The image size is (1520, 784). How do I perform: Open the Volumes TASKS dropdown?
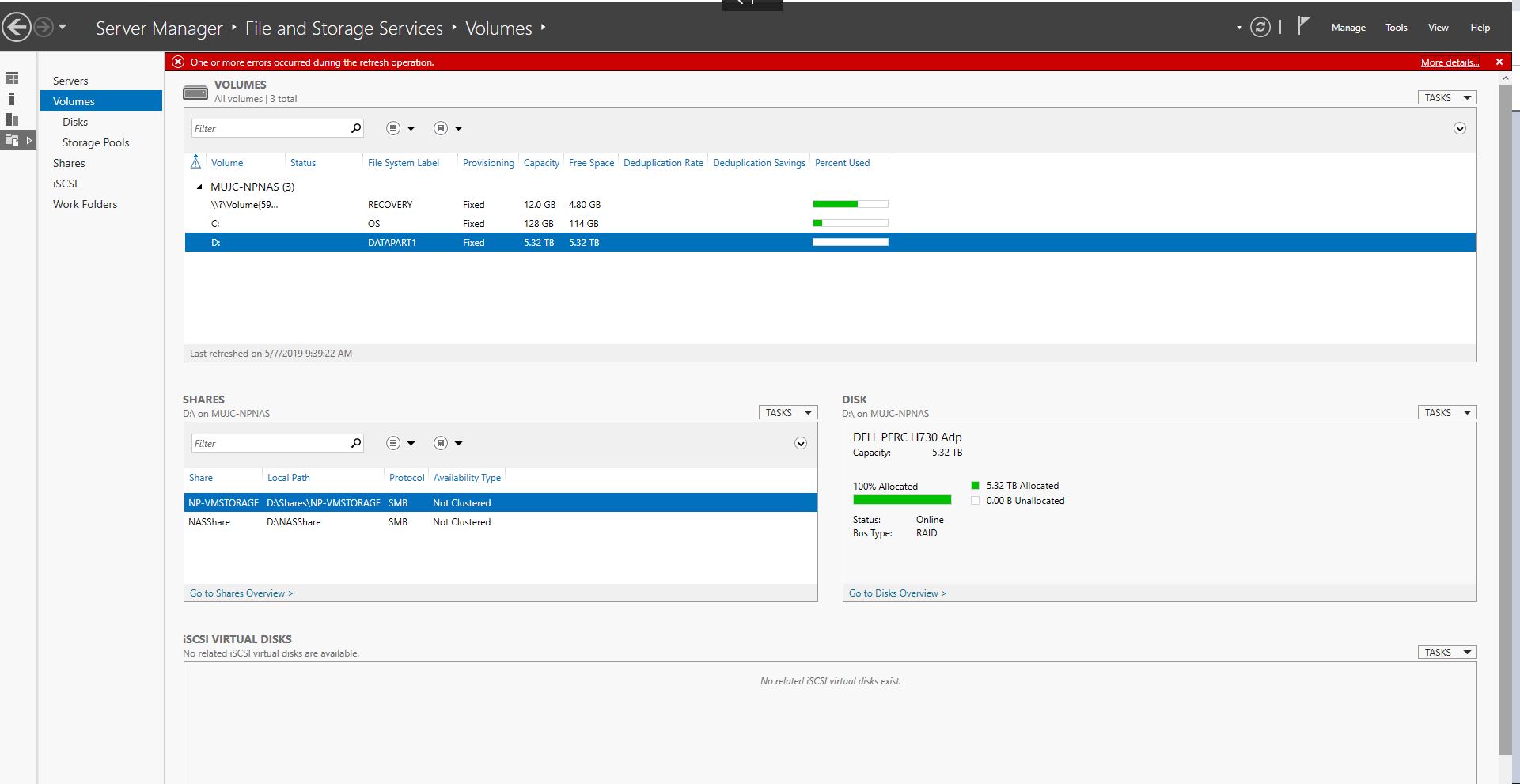(x=1446, y=97)
